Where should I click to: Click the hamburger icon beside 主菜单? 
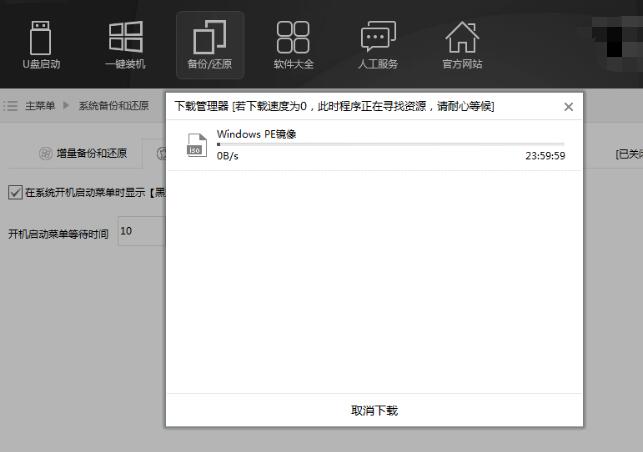click(x=11, y=105)
